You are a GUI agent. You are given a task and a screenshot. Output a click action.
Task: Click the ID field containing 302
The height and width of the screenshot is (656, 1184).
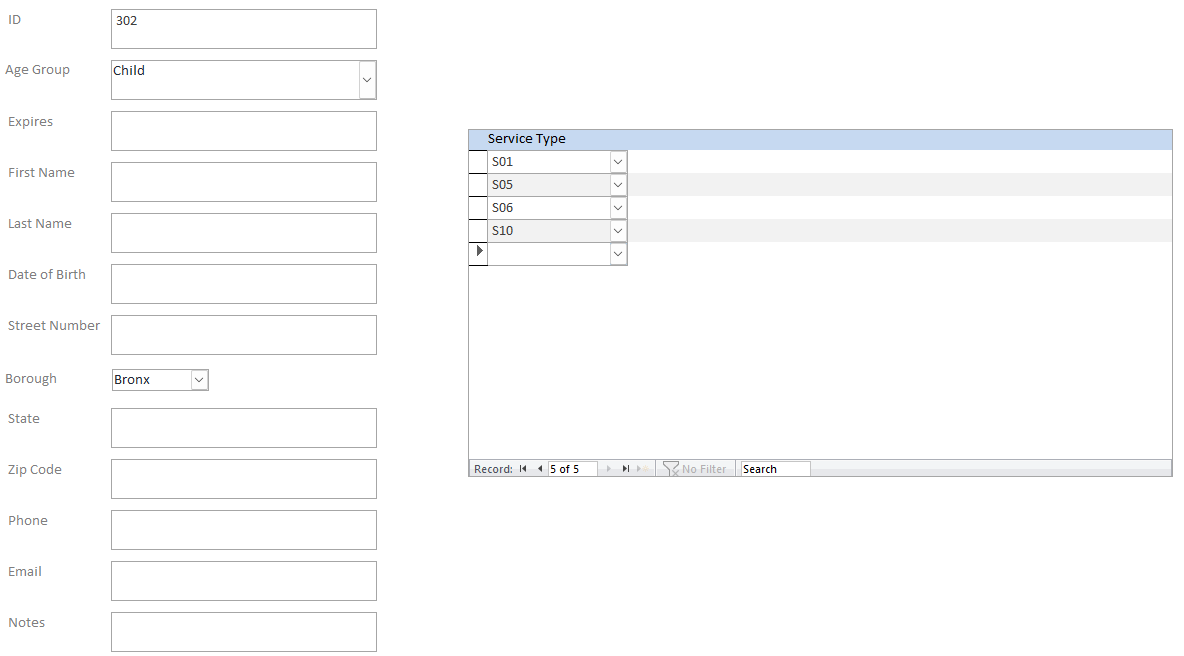(x=244, y=29)
